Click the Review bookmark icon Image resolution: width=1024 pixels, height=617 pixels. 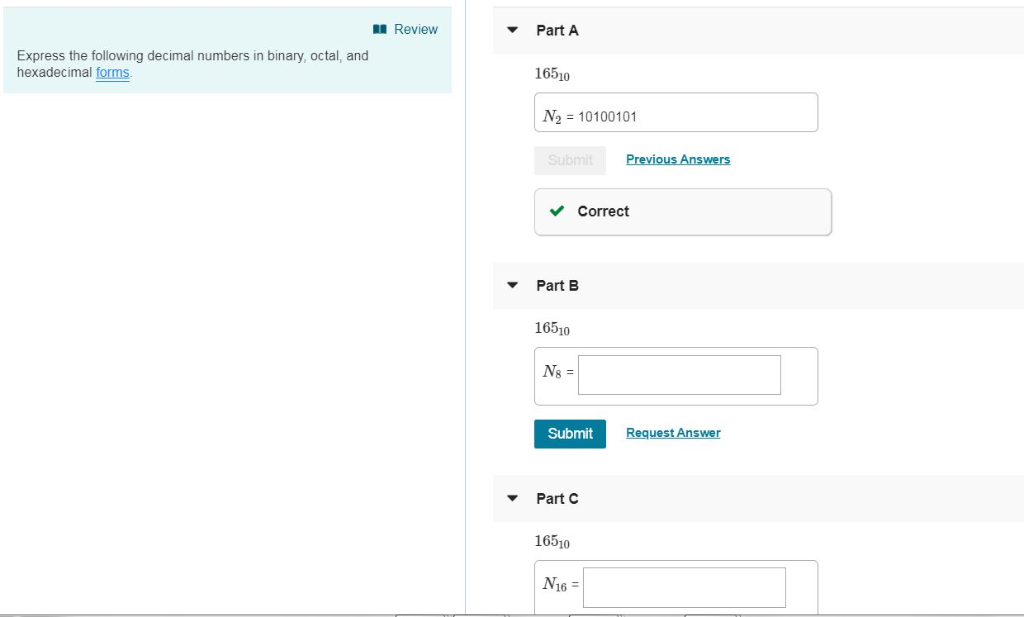point(378,29)
